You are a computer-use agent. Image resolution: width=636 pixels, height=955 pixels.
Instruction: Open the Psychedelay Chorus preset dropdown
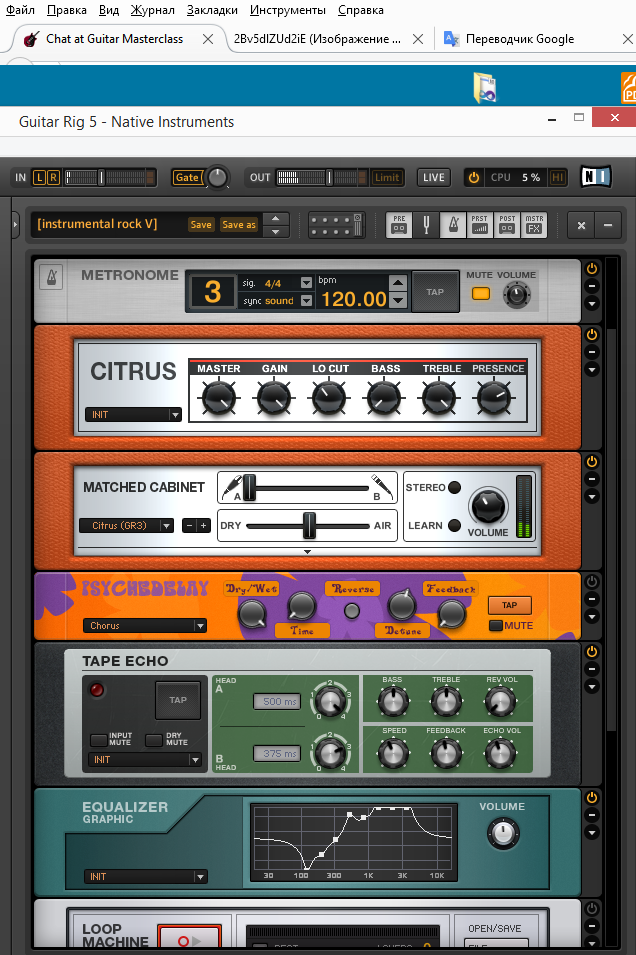[x=144, y=626]
